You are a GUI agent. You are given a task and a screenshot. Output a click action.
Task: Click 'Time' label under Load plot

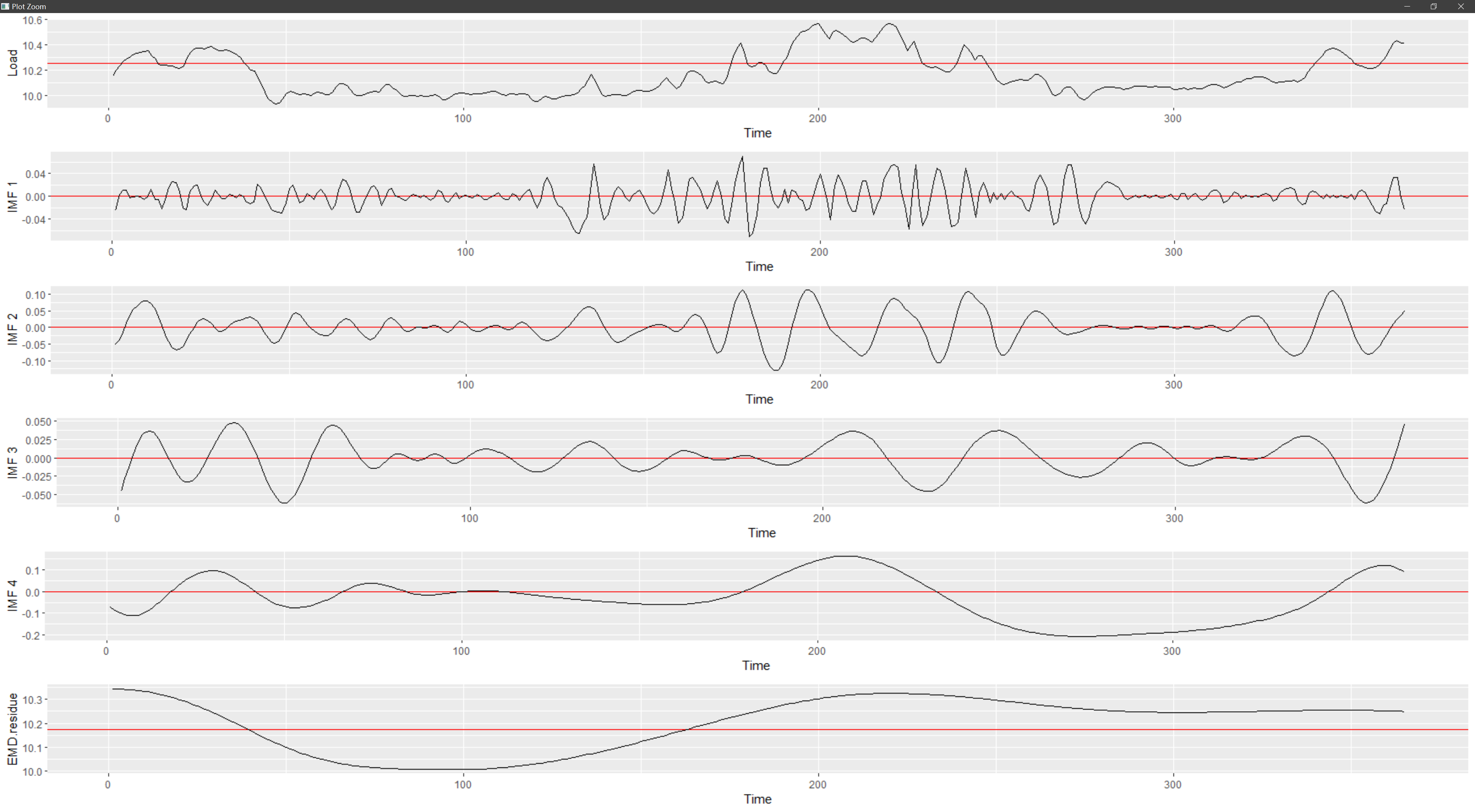757,133
